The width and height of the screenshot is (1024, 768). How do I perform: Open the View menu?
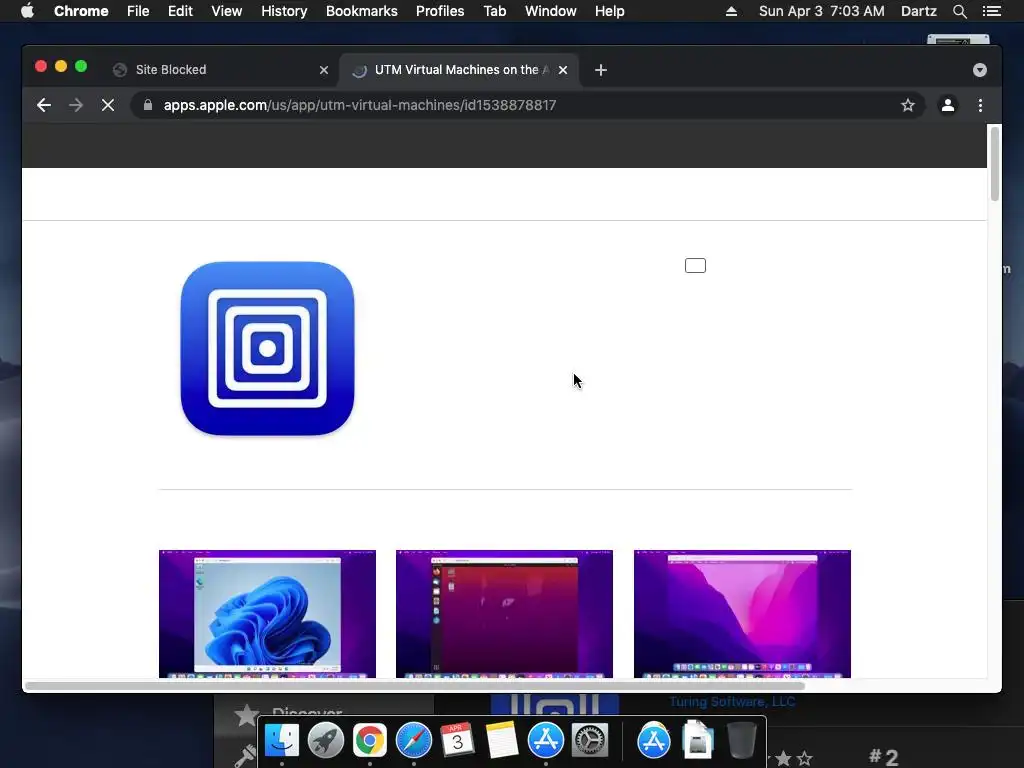tap(227, 11)
